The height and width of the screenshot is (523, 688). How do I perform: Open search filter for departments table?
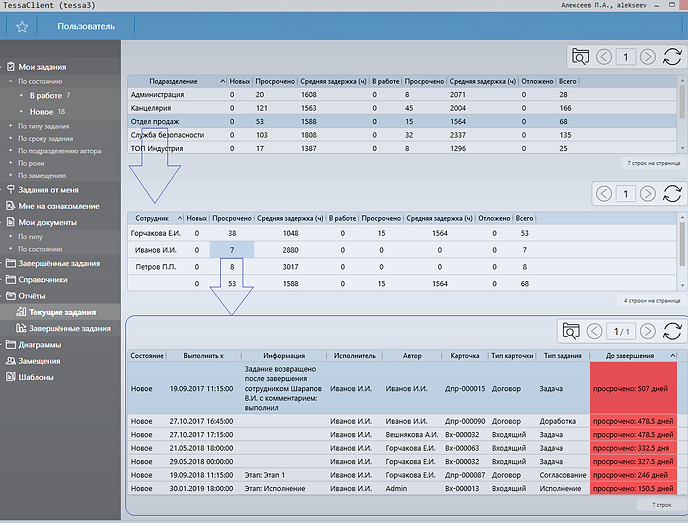[580, 57]
